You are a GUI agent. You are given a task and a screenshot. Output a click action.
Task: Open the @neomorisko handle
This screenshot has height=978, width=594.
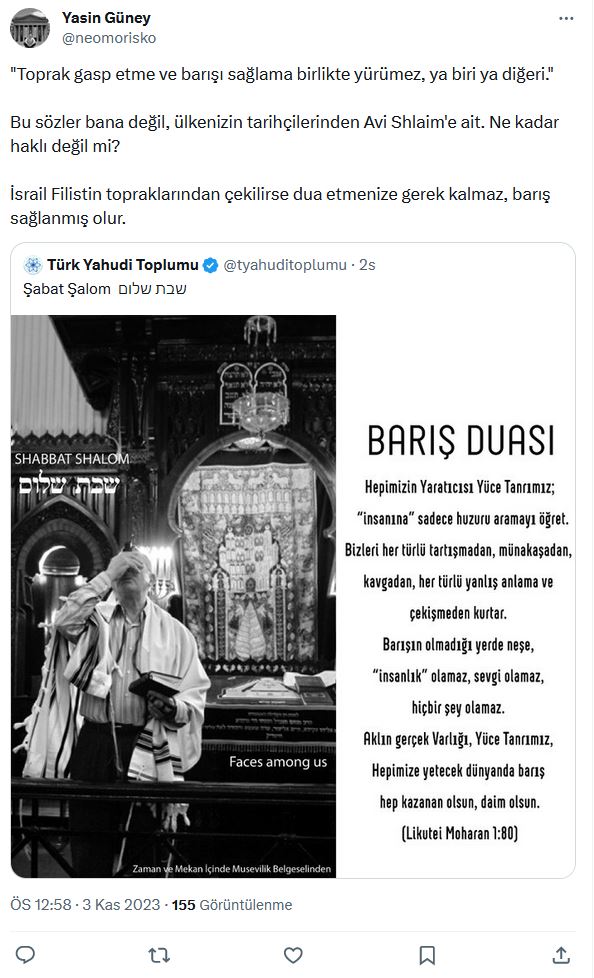pos(109,38)
